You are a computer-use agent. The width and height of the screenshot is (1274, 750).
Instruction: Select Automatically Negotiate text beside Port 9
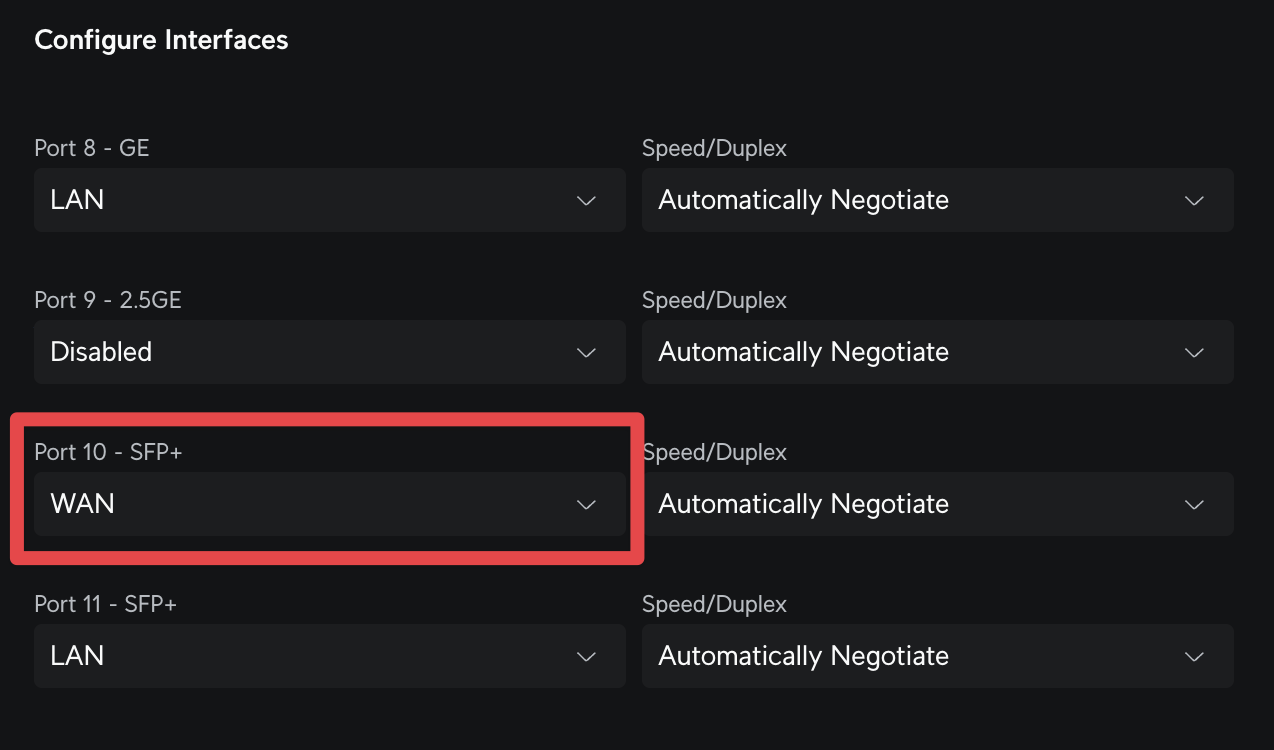[x=803, y=352]
